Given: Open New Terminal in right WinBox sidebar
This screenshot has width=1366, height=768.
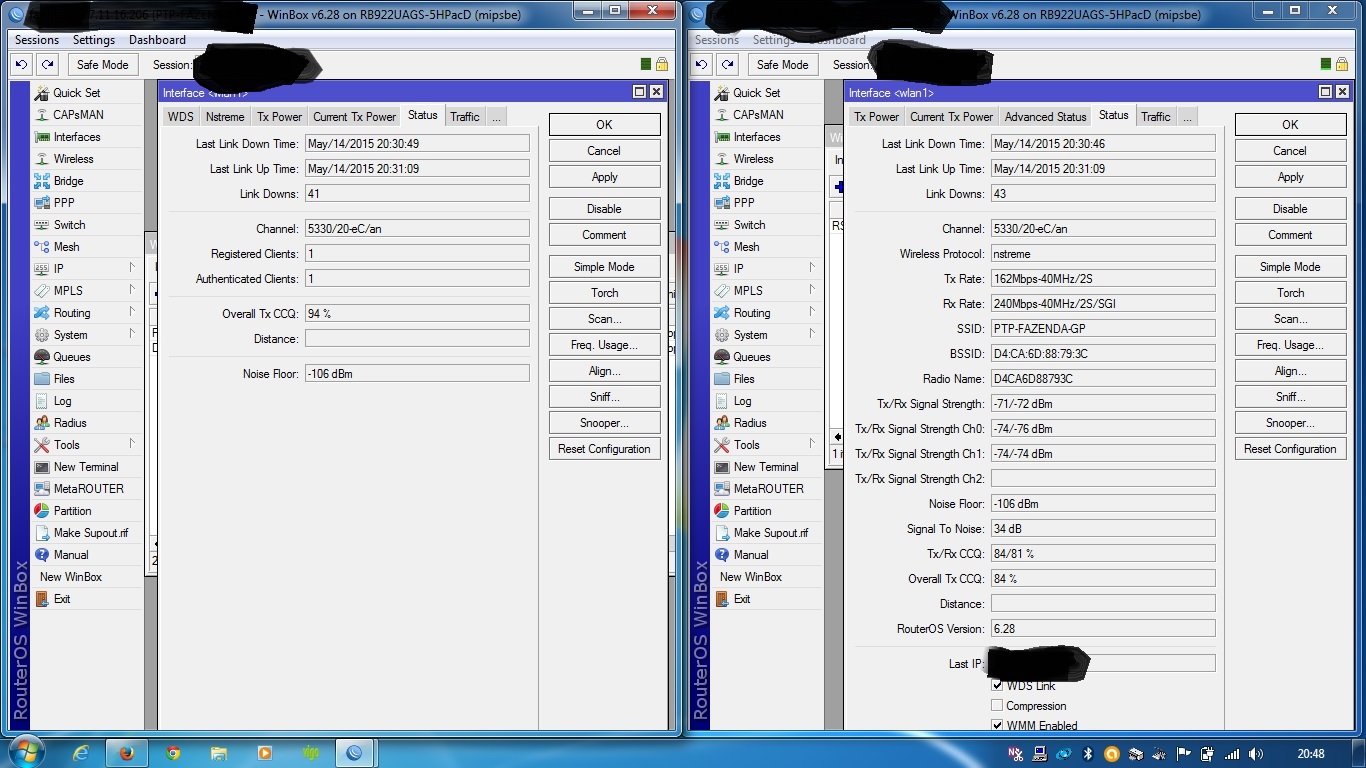Looking at the screenshot, I should tap(765, 467).
